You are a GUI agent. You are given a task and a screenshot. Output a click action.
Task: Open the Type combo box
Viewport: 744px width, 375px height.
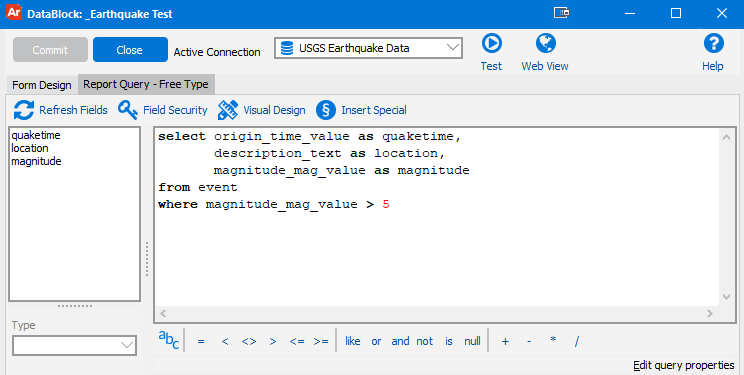click(x=74, y=345)
